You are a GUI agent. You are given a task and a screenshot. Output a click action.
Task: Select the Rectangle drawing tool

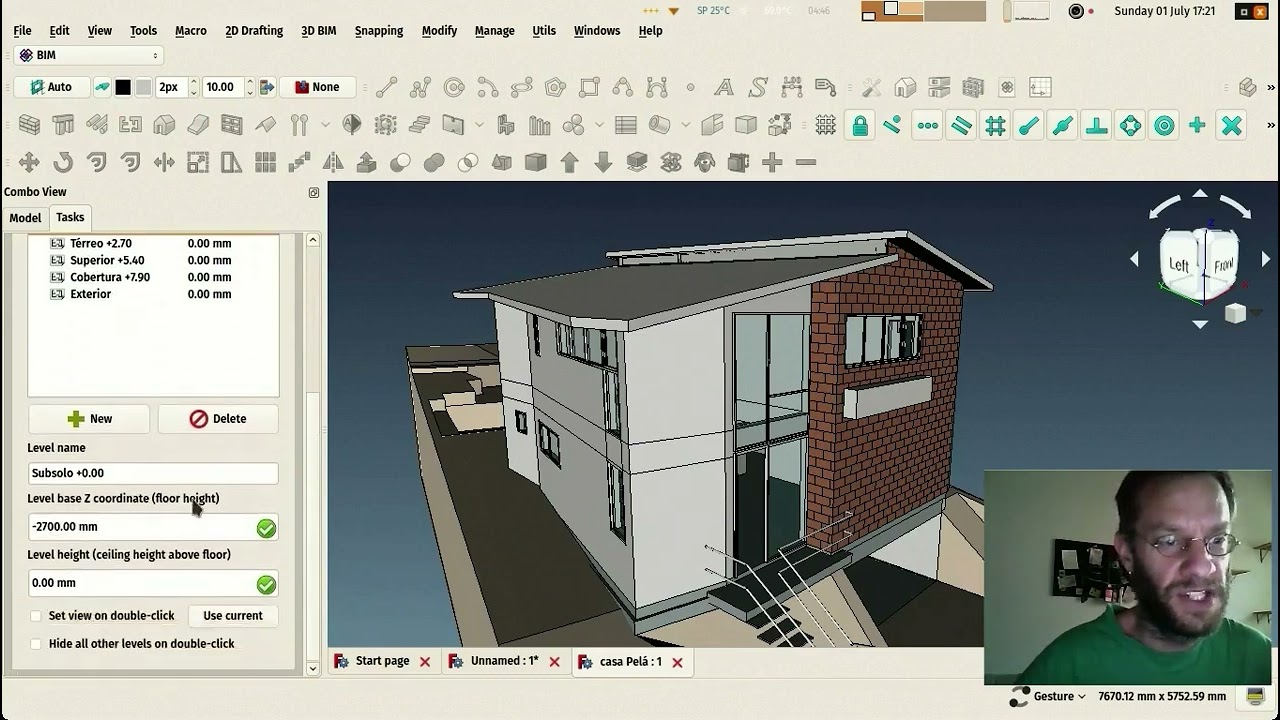(x=589, y=87)
